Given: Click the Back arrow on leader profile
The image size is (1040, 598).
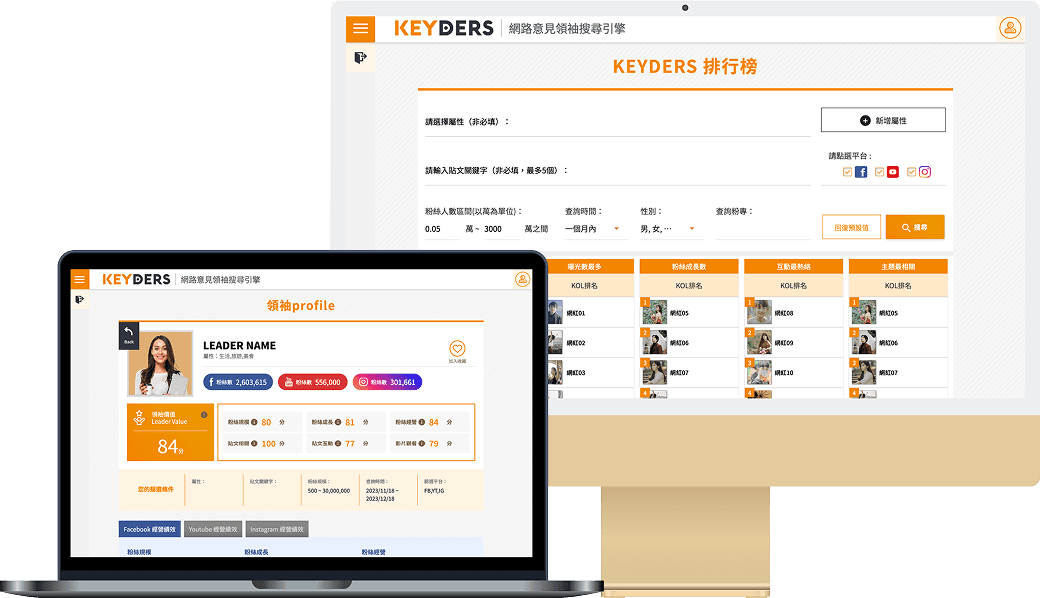Looking at the screenshot, I should [x=129, y=335].
